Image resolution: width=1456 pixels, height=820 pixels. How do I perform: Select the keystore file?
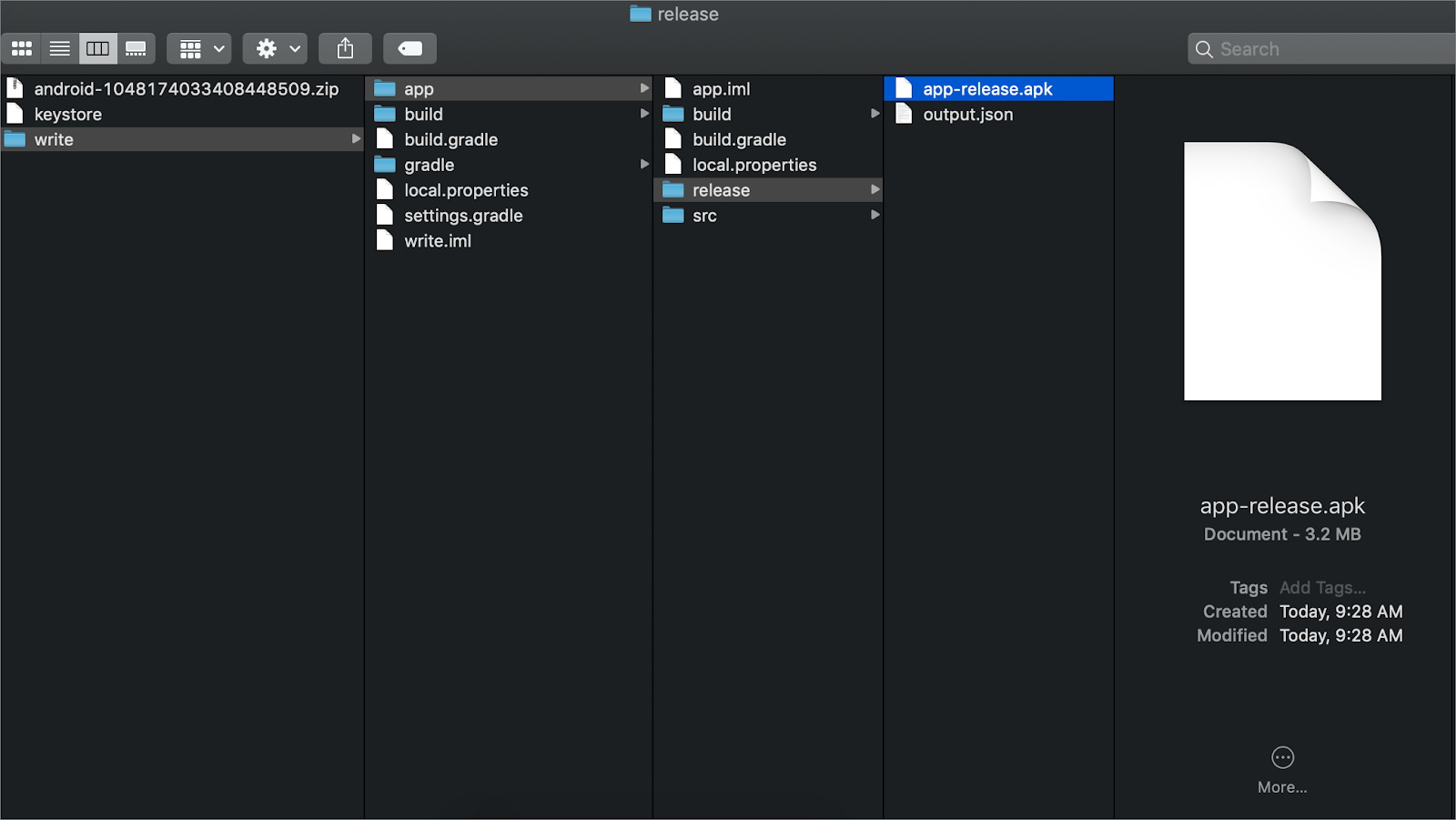(x=182, y=114)
